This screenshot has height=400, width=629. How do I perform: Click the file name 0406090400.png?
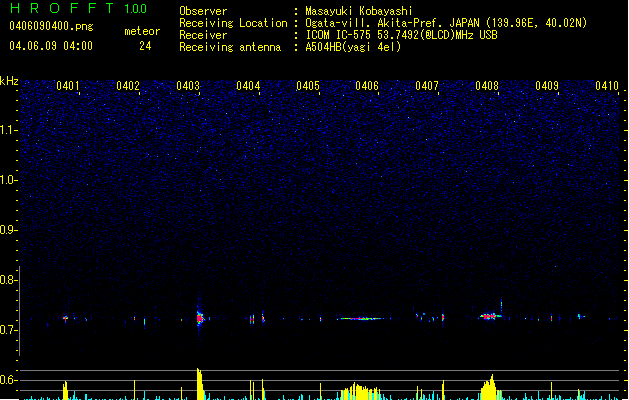[51, 26]
